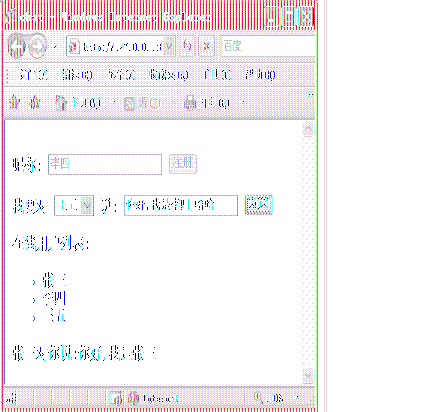Refresh the page with the refresh icon

(188, 46)
